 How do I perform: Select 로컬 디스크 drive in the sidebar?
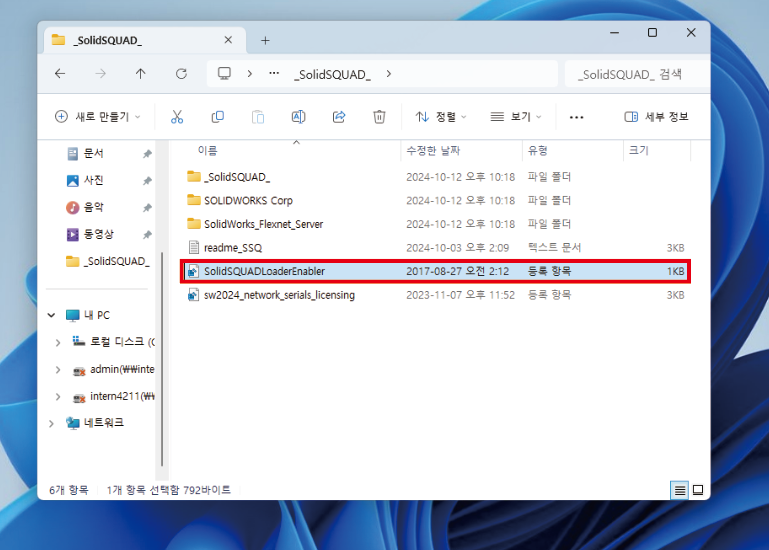113,342
